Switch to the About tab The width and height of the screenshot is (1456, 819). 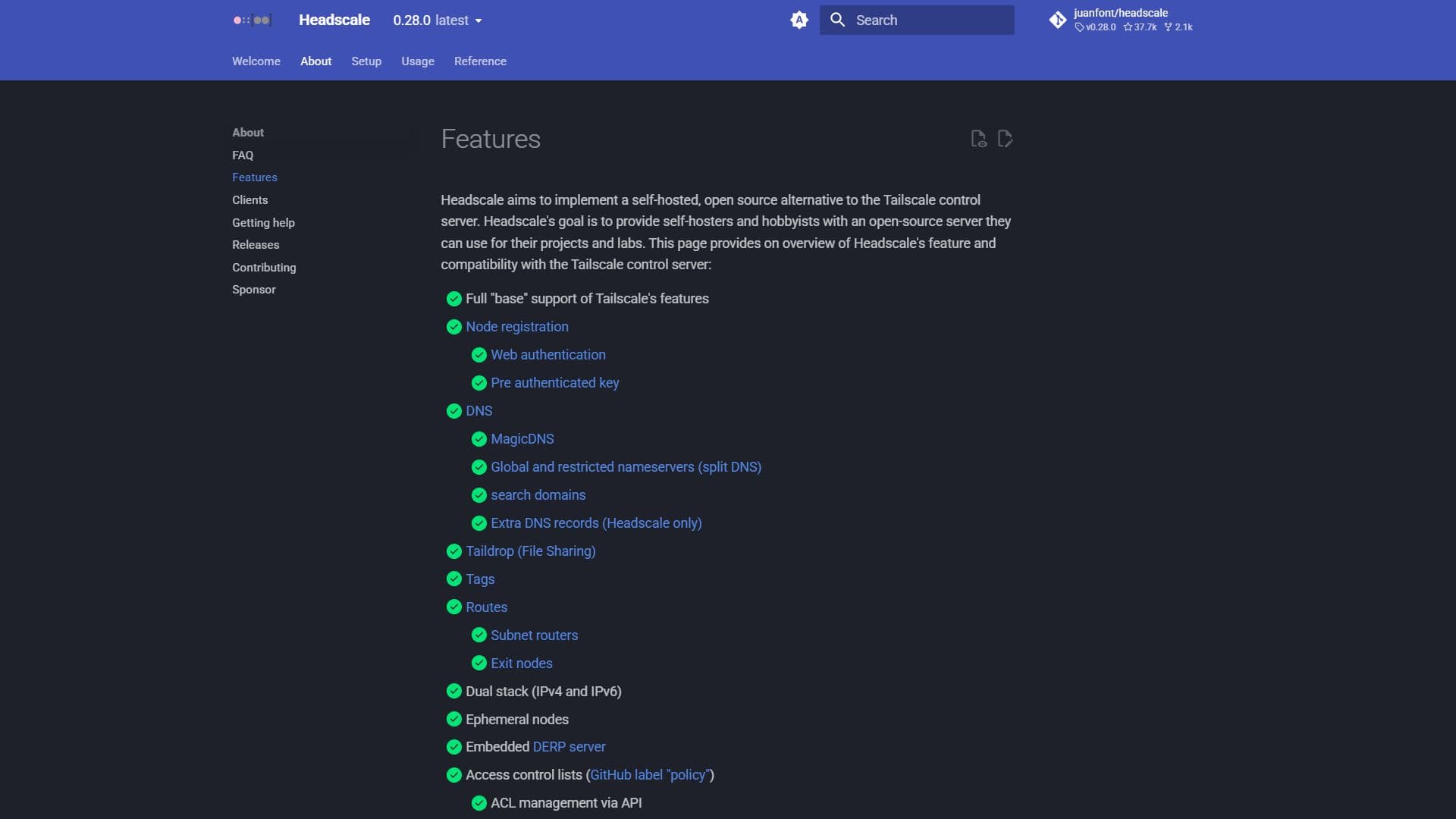315,61
